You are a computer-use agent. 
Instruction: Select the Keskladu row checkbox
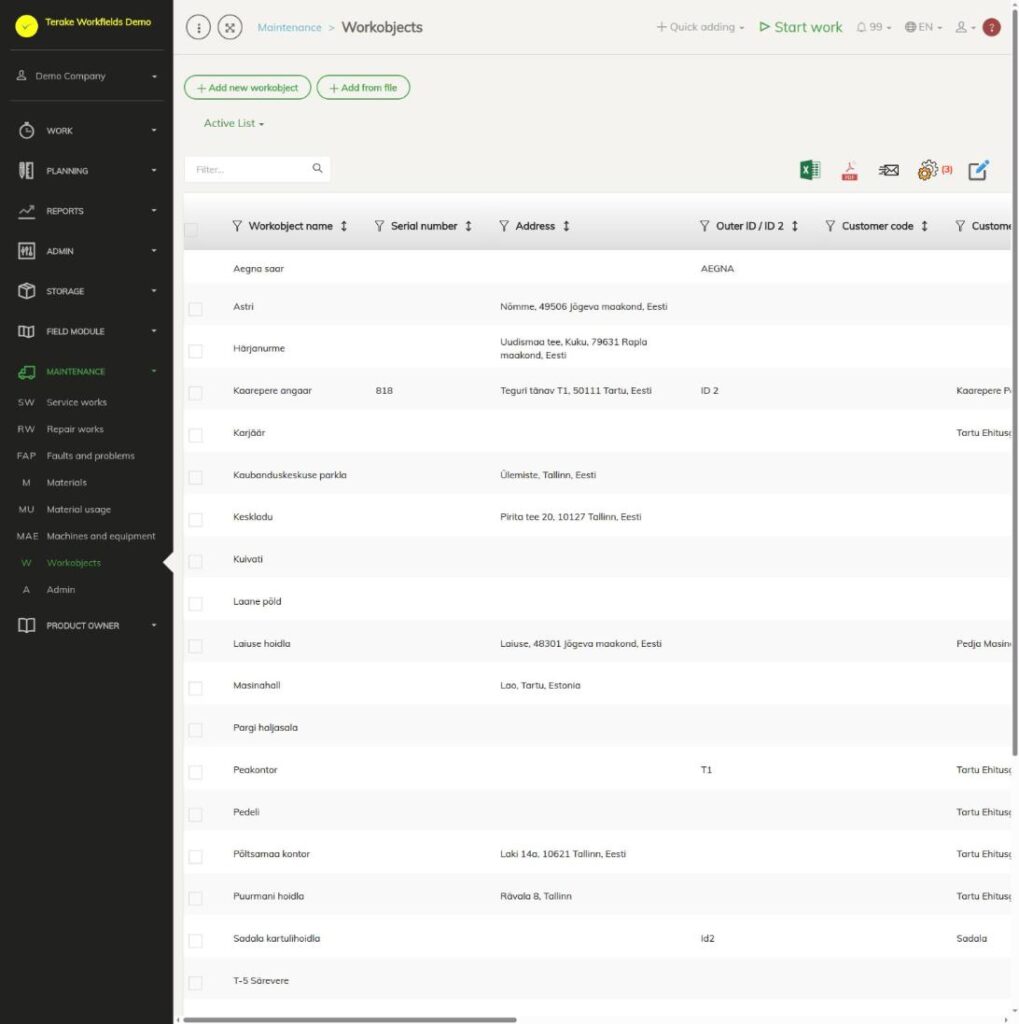coord(195,520)
